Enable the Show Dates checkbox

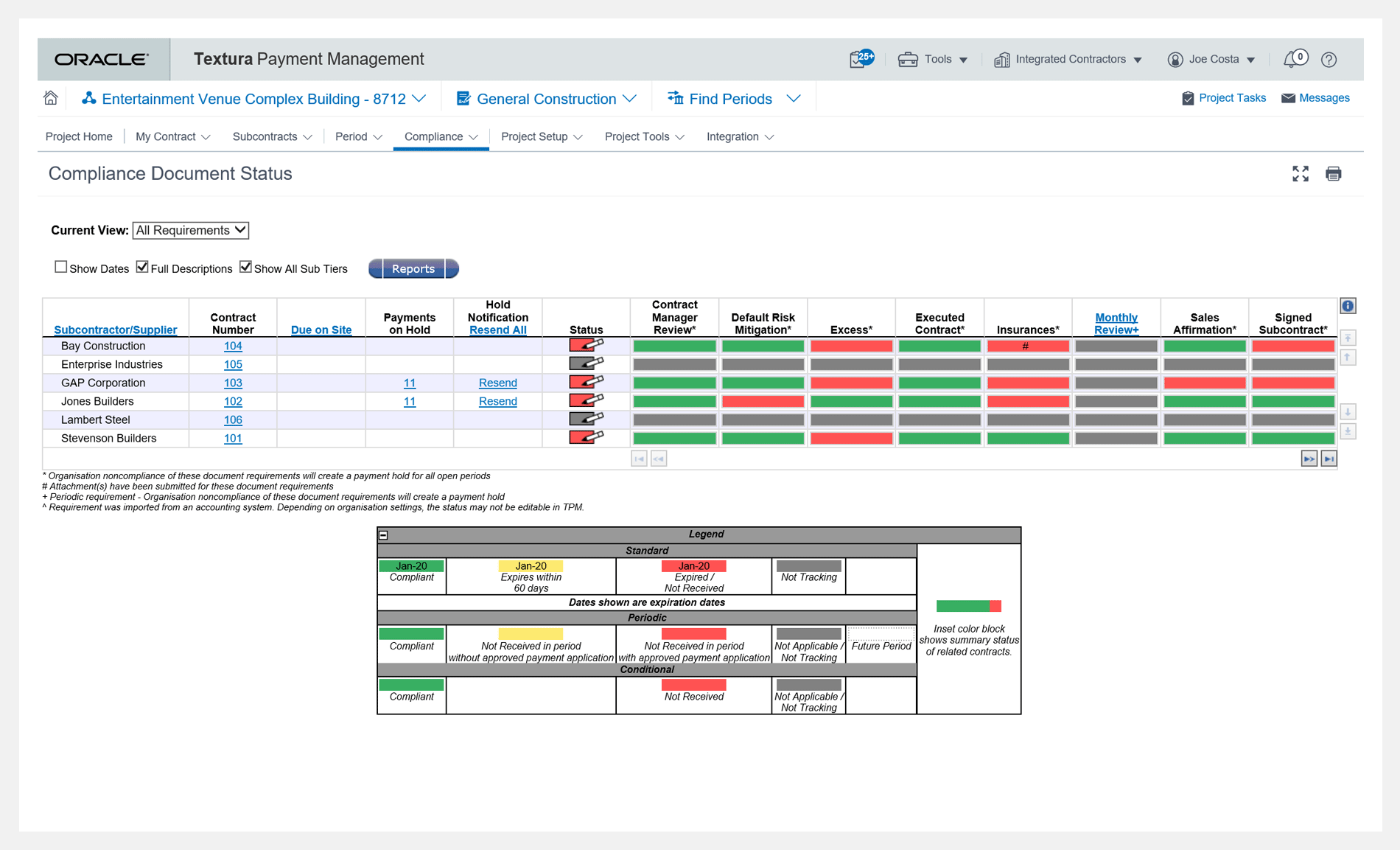tap(61, 267)
